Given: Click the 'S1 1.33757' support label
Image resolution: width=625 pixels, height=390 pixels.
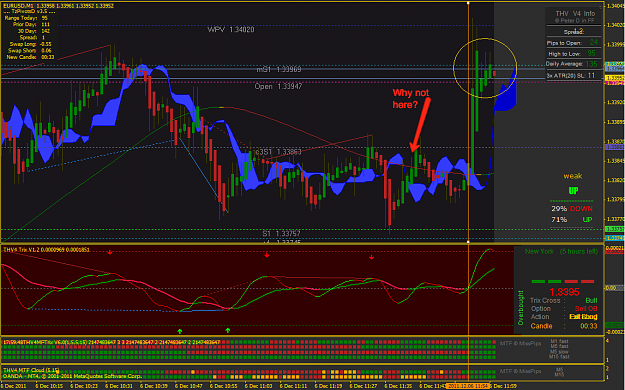Looking at the screenshot, I should tap(281, 233).
